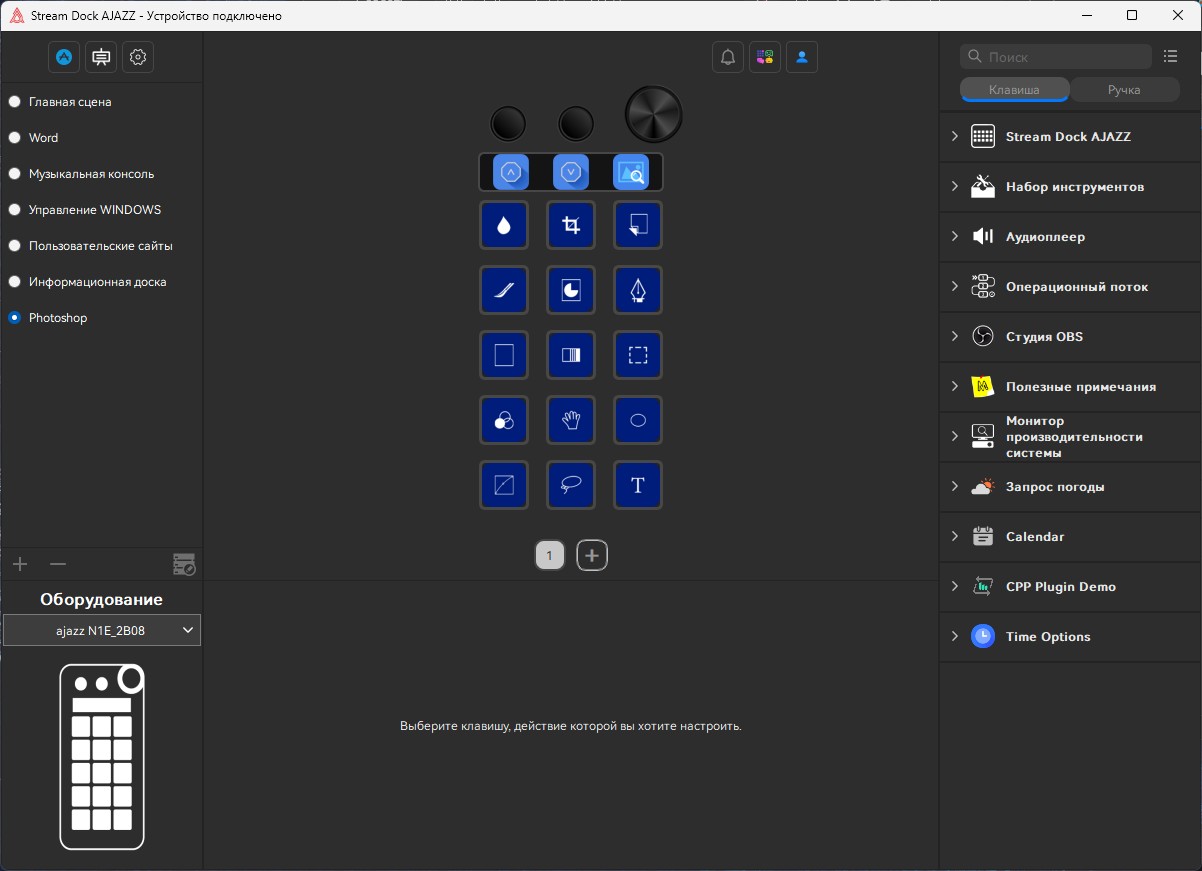Select the up-arrow octagon key on the touch strip
Image resolution: width=1202 pixels, height=871 pixels.
click(511, 172)
